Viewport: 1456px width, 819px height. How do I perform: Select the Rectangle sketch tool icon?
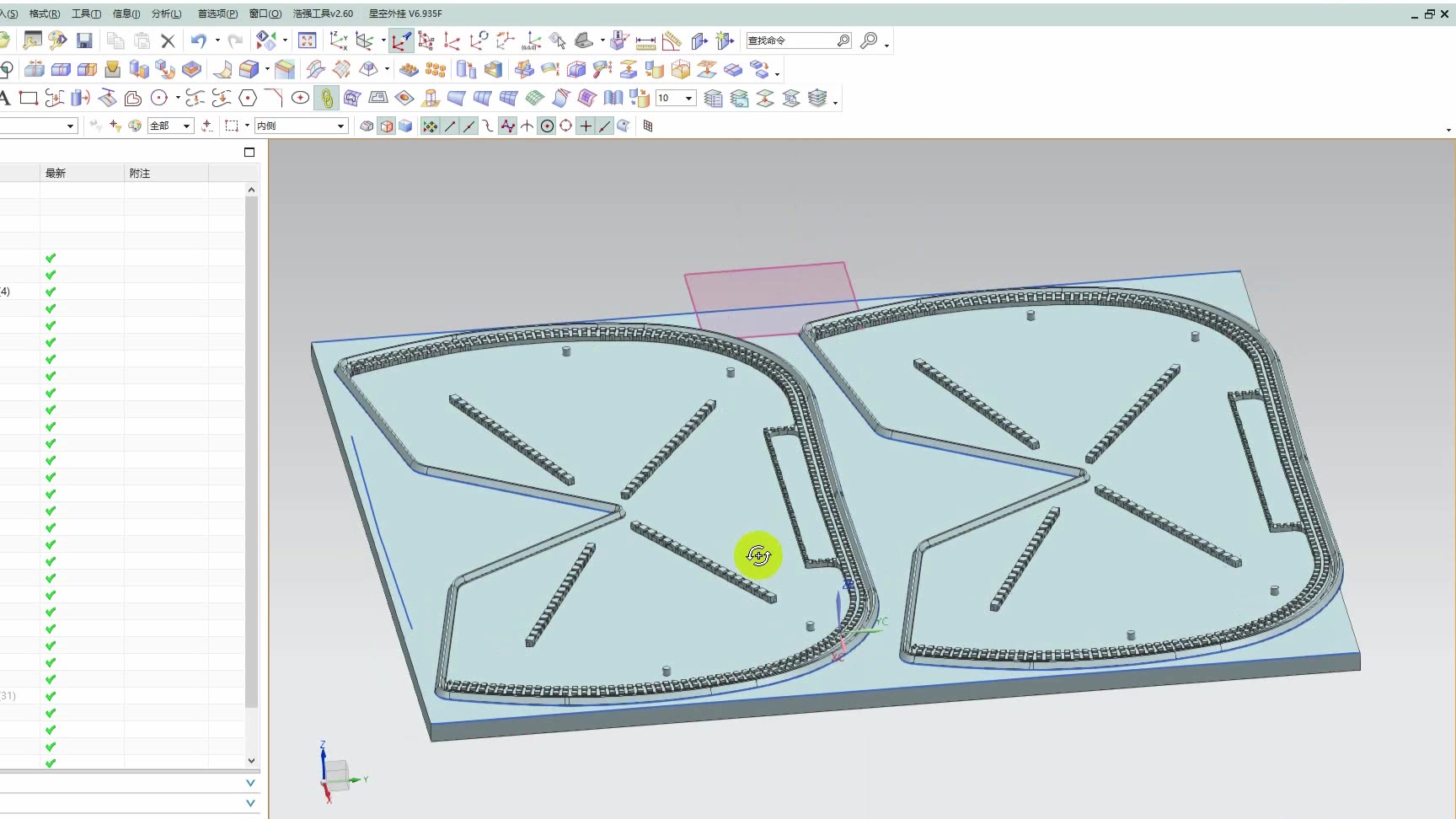pos(29,99)
